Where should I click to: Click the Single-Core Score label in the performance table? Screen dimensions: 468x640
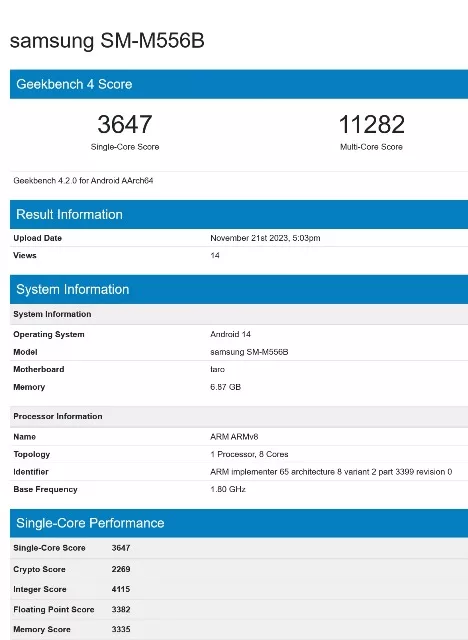[x=49, y=548]
